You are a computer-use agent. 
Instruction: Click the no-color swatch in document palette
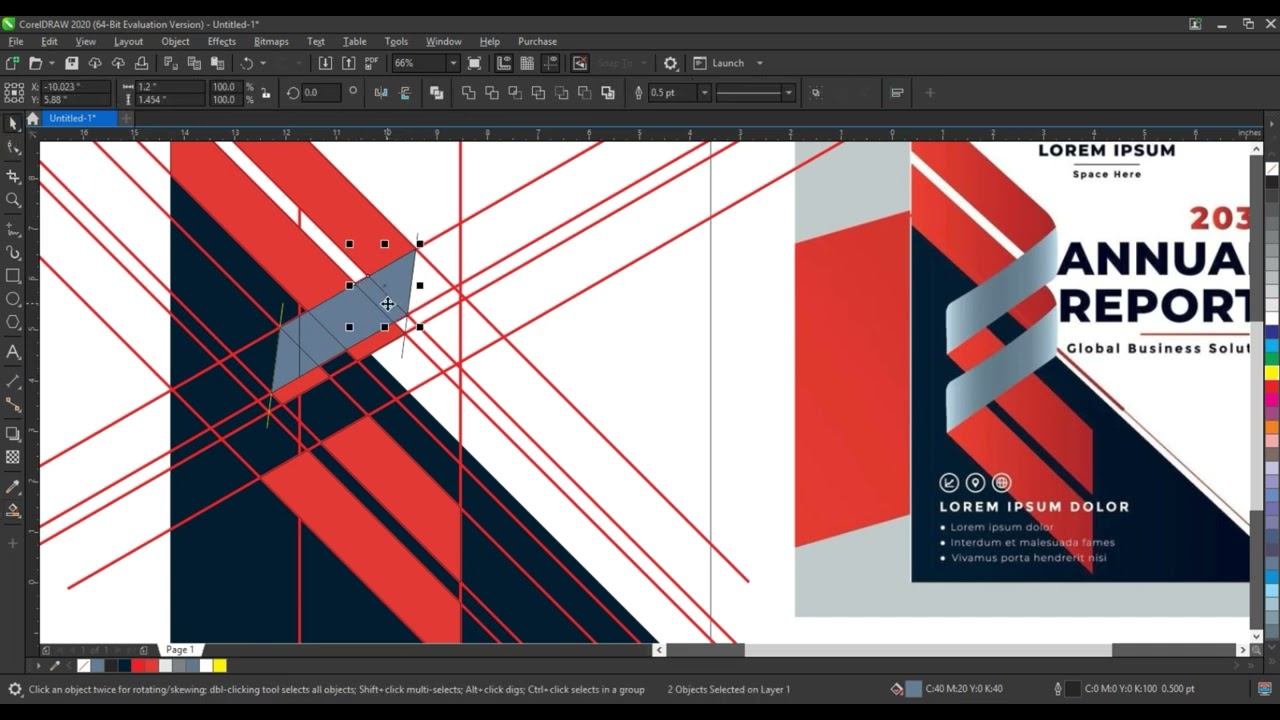[x=84, y=666]
